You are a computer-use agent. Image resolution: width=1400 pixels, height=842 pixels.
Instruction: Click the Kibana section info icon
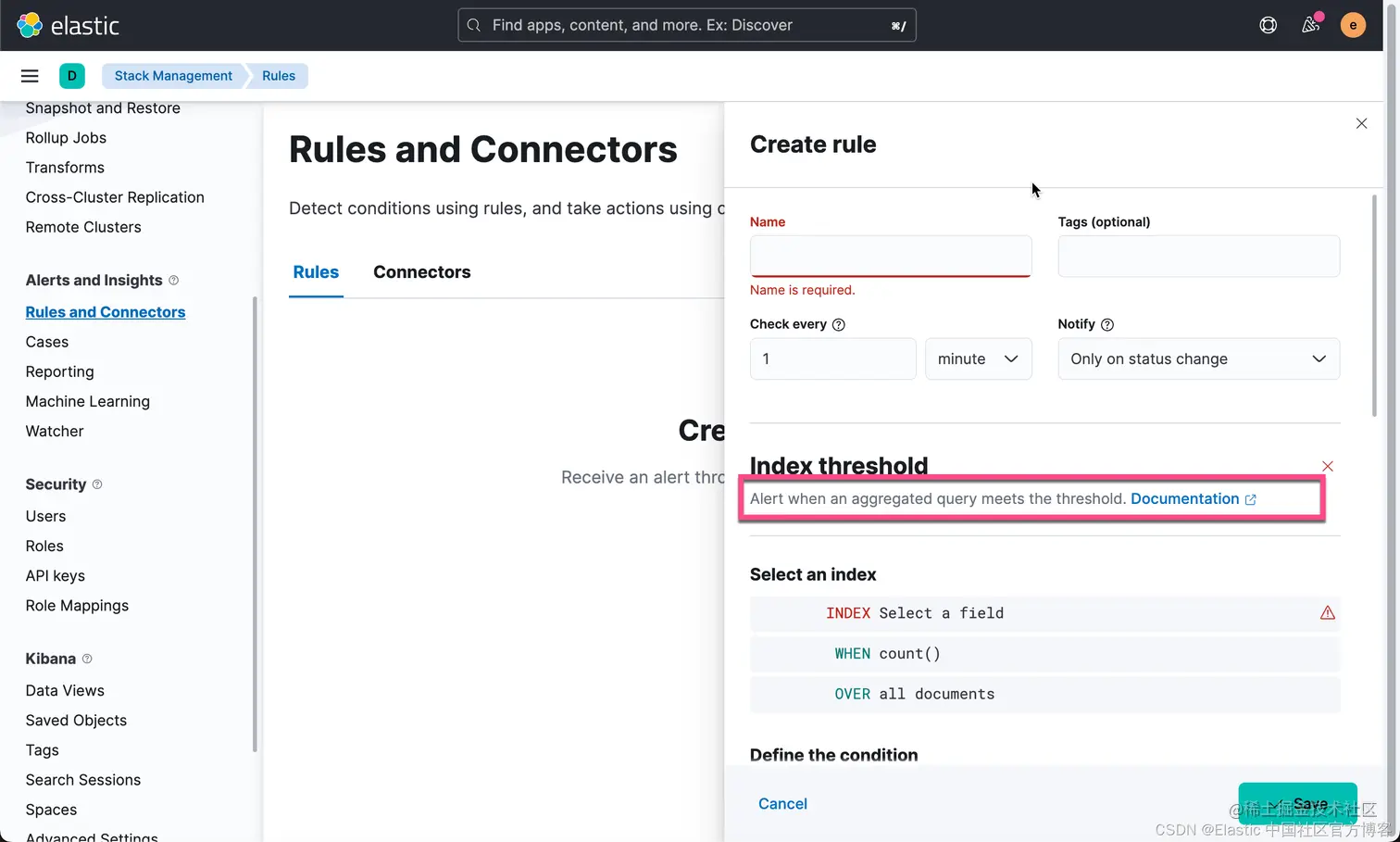(x=87, y=659)
